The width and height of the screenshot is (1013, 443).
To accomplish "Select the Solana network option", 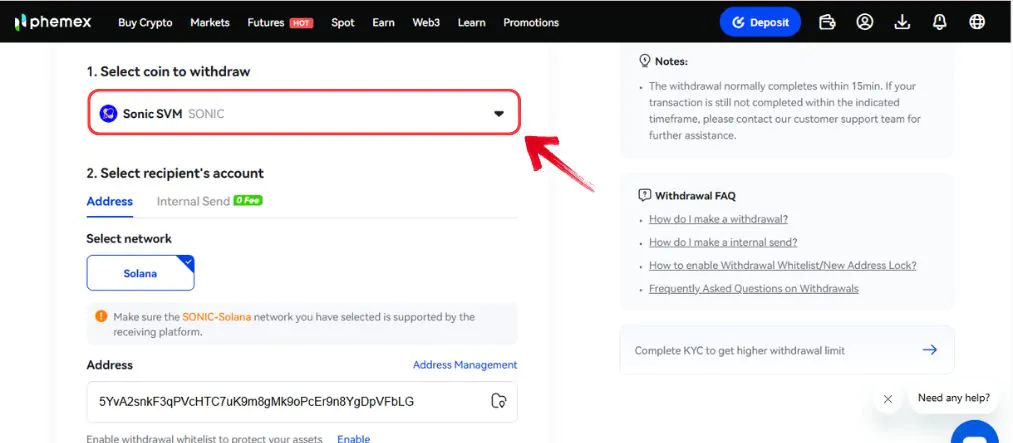I will pyautogui.click(x=140, y=273).
